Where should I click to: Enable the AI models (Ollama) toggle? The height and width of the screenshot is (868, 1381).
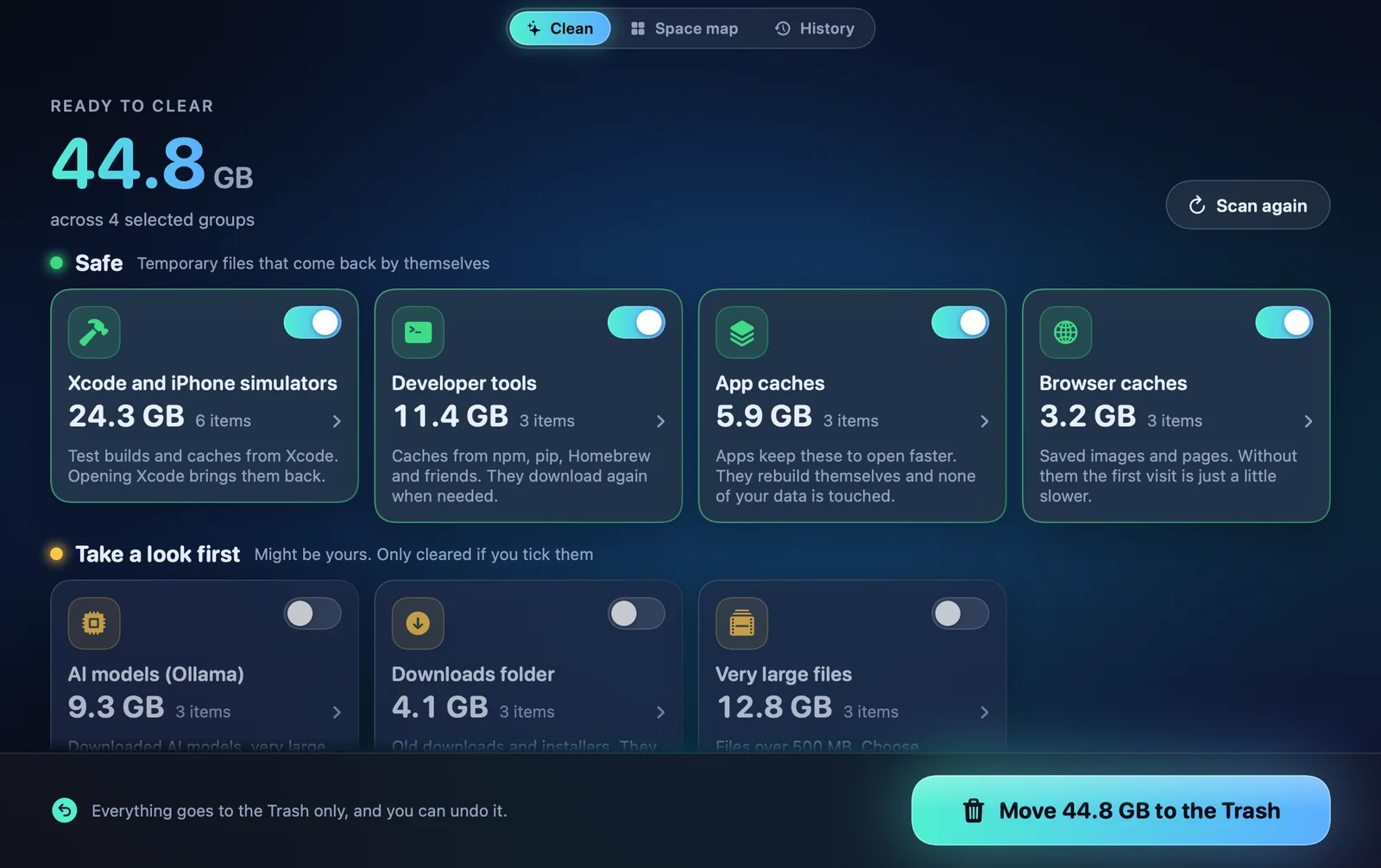312,613
